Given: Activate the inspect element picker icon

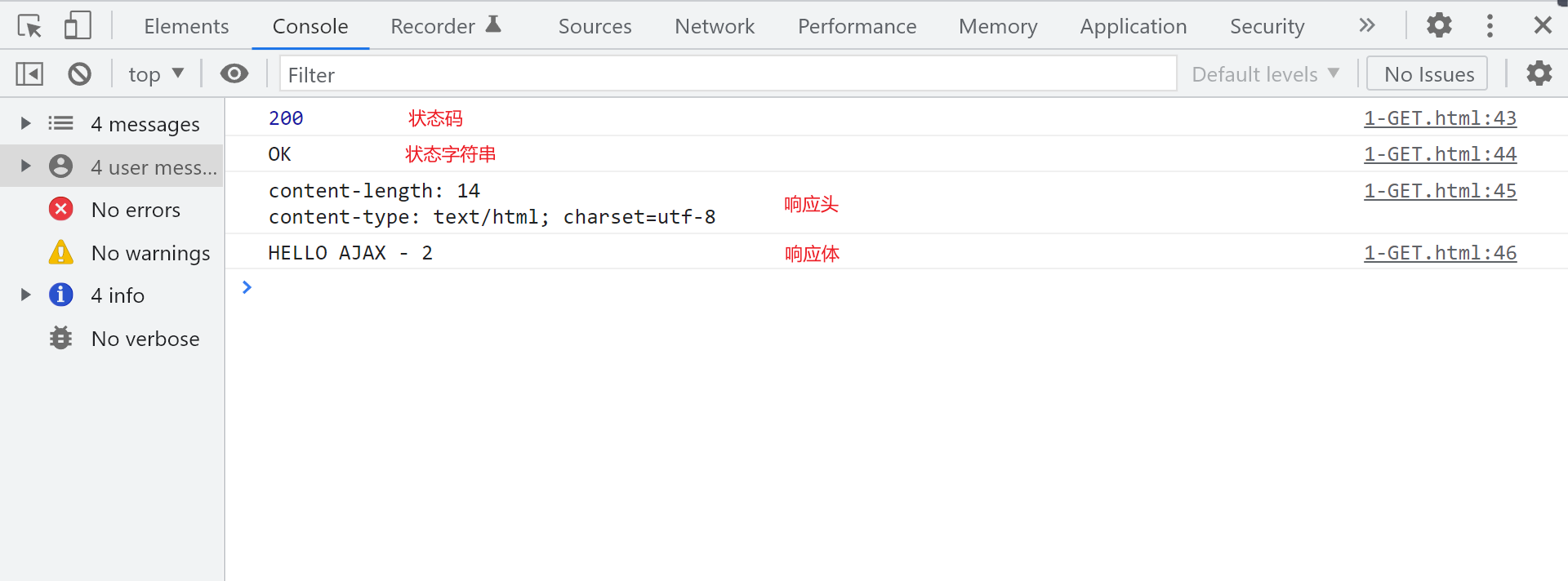Looking at the screenshot, I should pyautogui.click(x=29, y=26).
